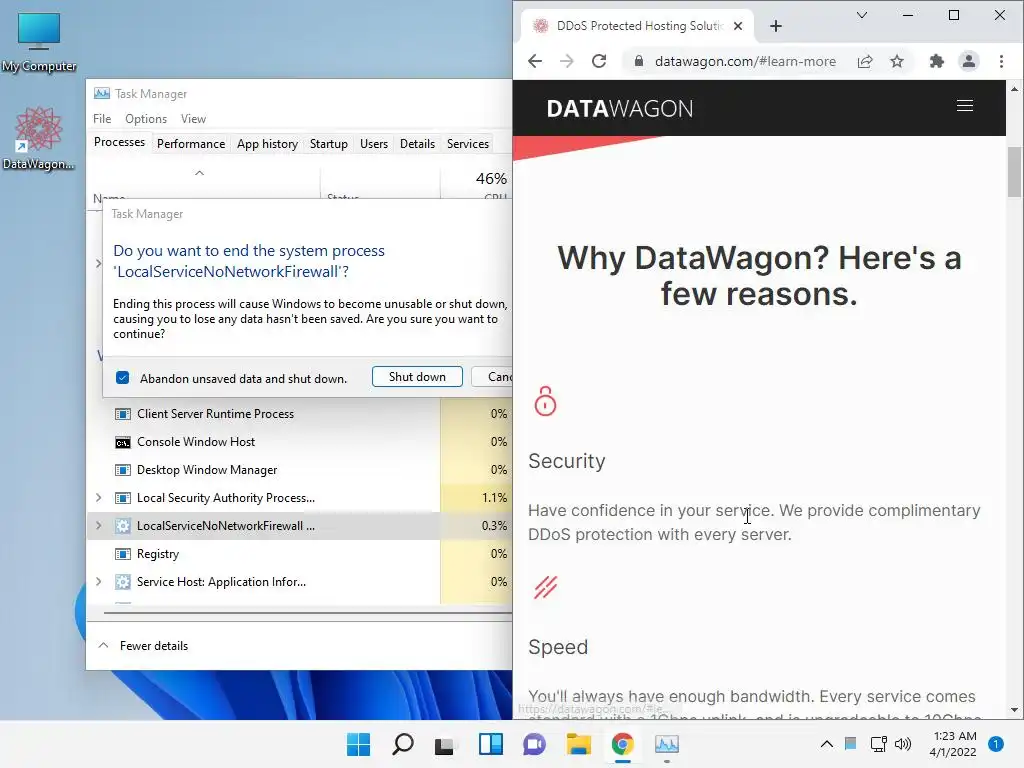1024x768 pixels.
Task: Open Chrome extensions puzzle icon
Action: point(936,61)
